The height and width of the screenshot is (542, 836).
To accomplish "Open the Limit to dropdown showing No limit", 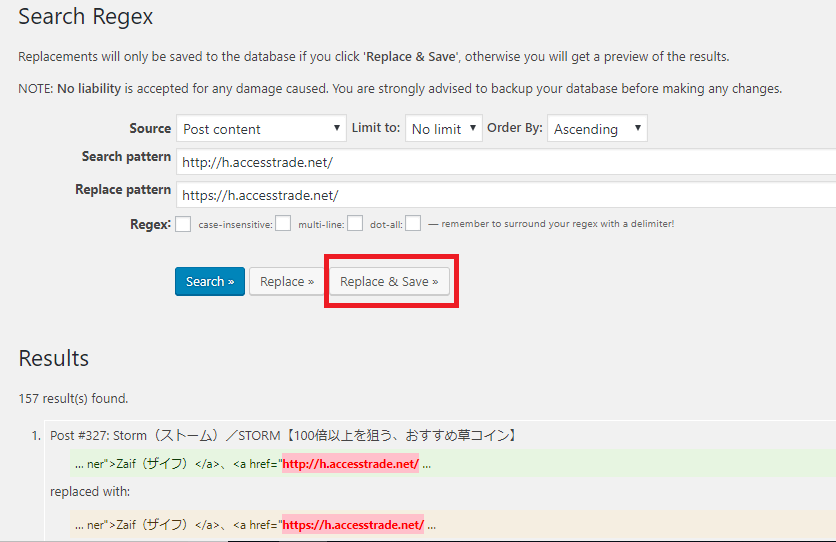I will 444,128.
